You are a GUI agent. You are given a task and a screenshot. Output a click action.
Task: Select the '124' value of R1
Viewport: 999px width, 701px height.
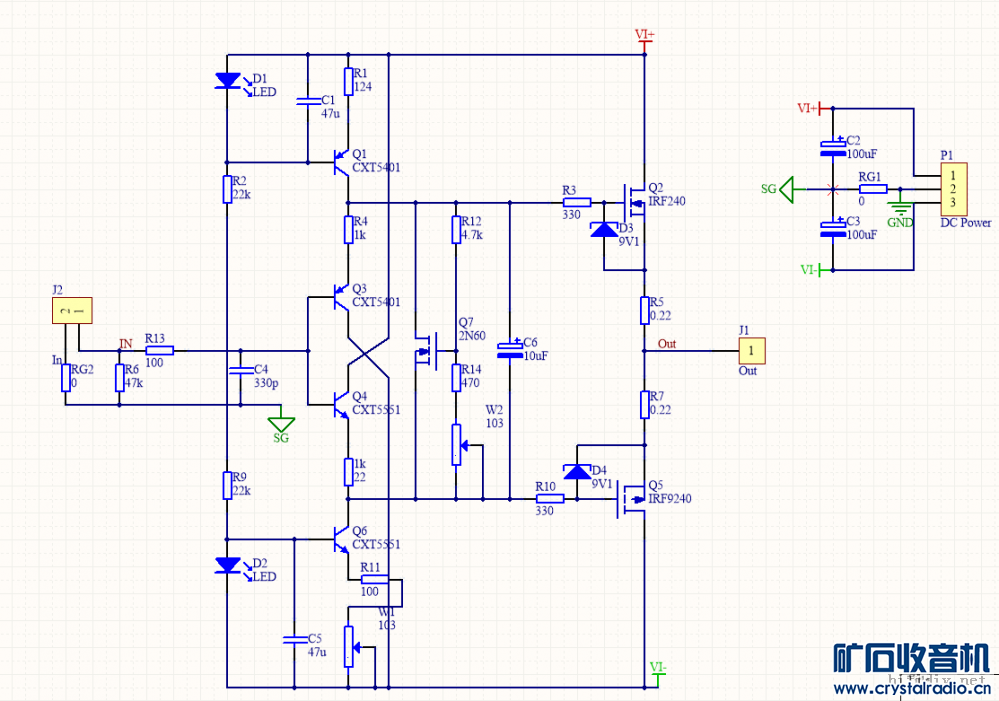click(363, 87)
